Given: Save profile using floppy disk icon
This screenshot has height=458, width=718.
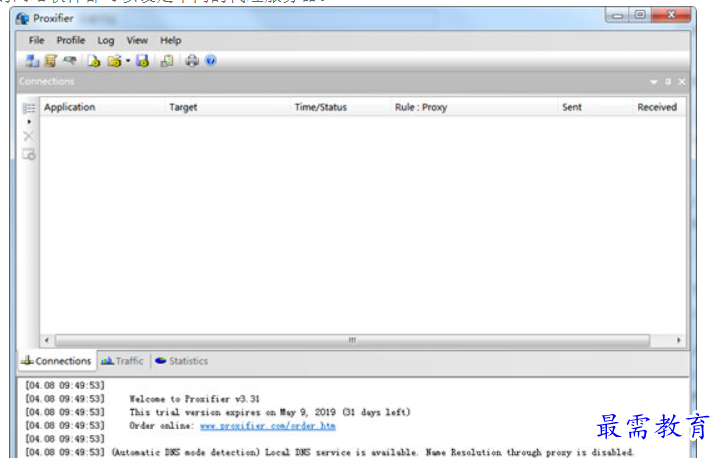Looking at the screenshot, I should pyautogui.click(x=142, y=60).
